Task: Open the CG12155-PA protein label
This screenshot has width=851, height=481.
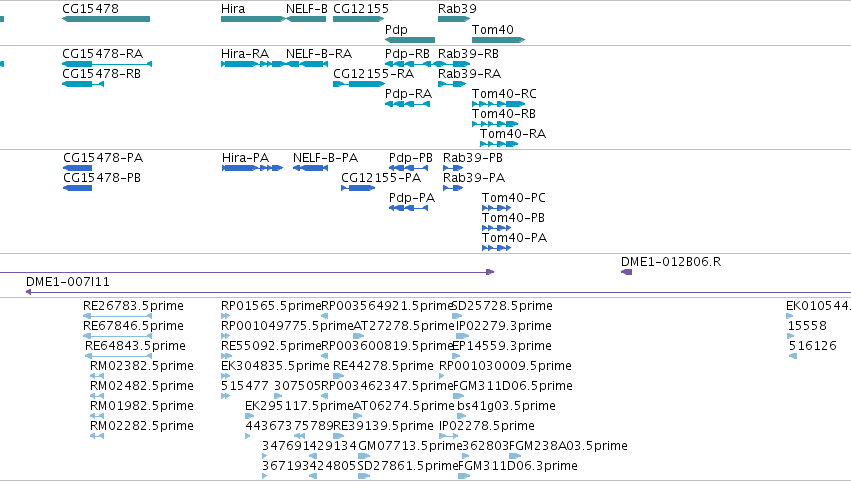Action: (x=381, y=178)
